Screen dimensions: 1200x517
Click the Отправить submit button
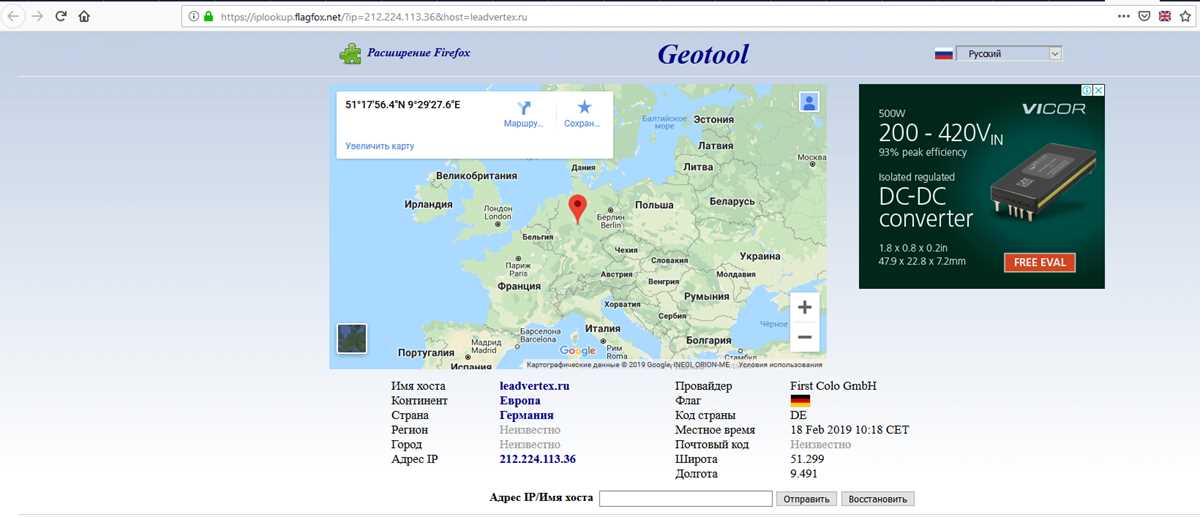807,498
